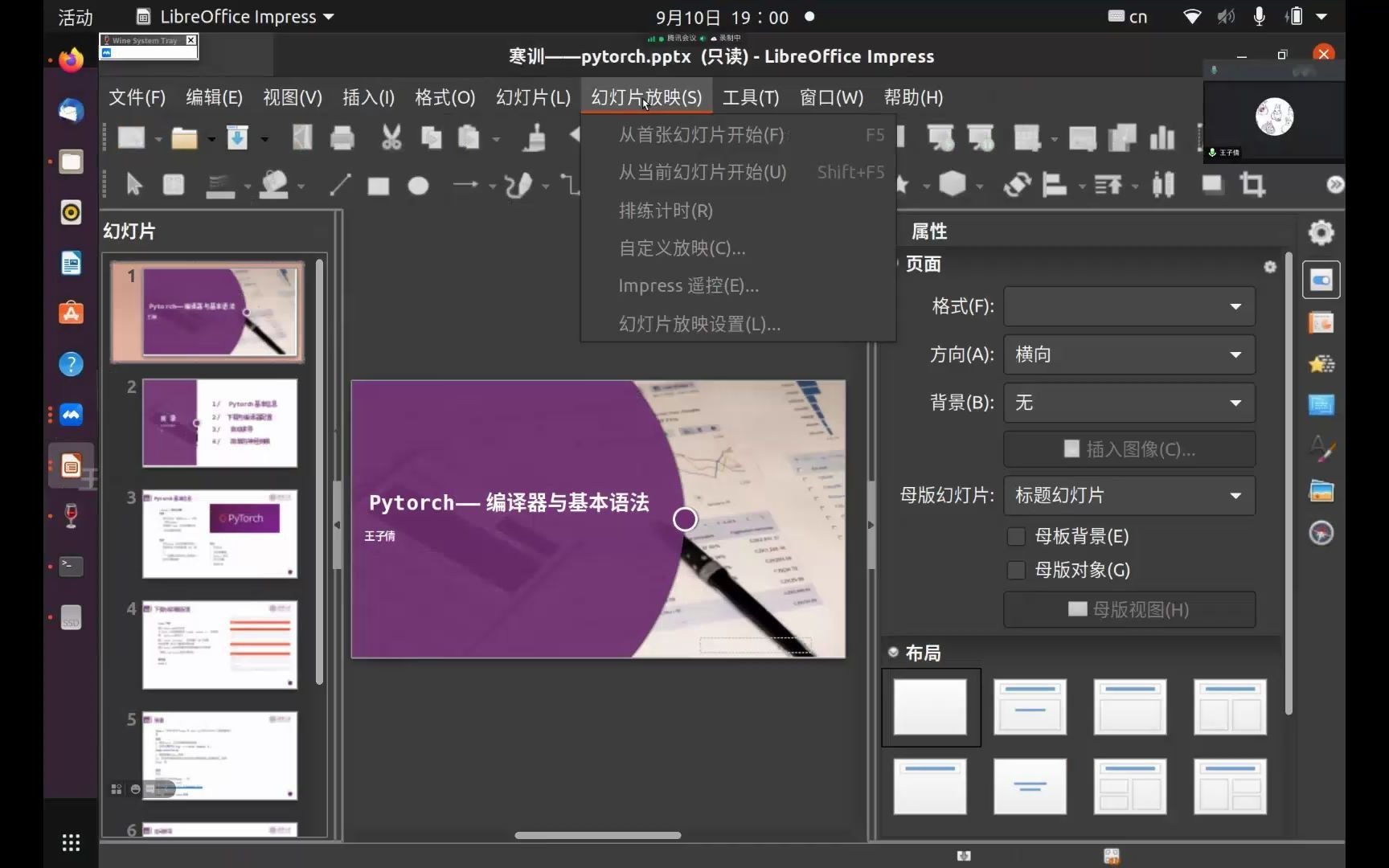Select slide 3 thumbnail with the PyTorch logo
The height and width of the screenshot is (868, 1389).
(x=219, y=534)
